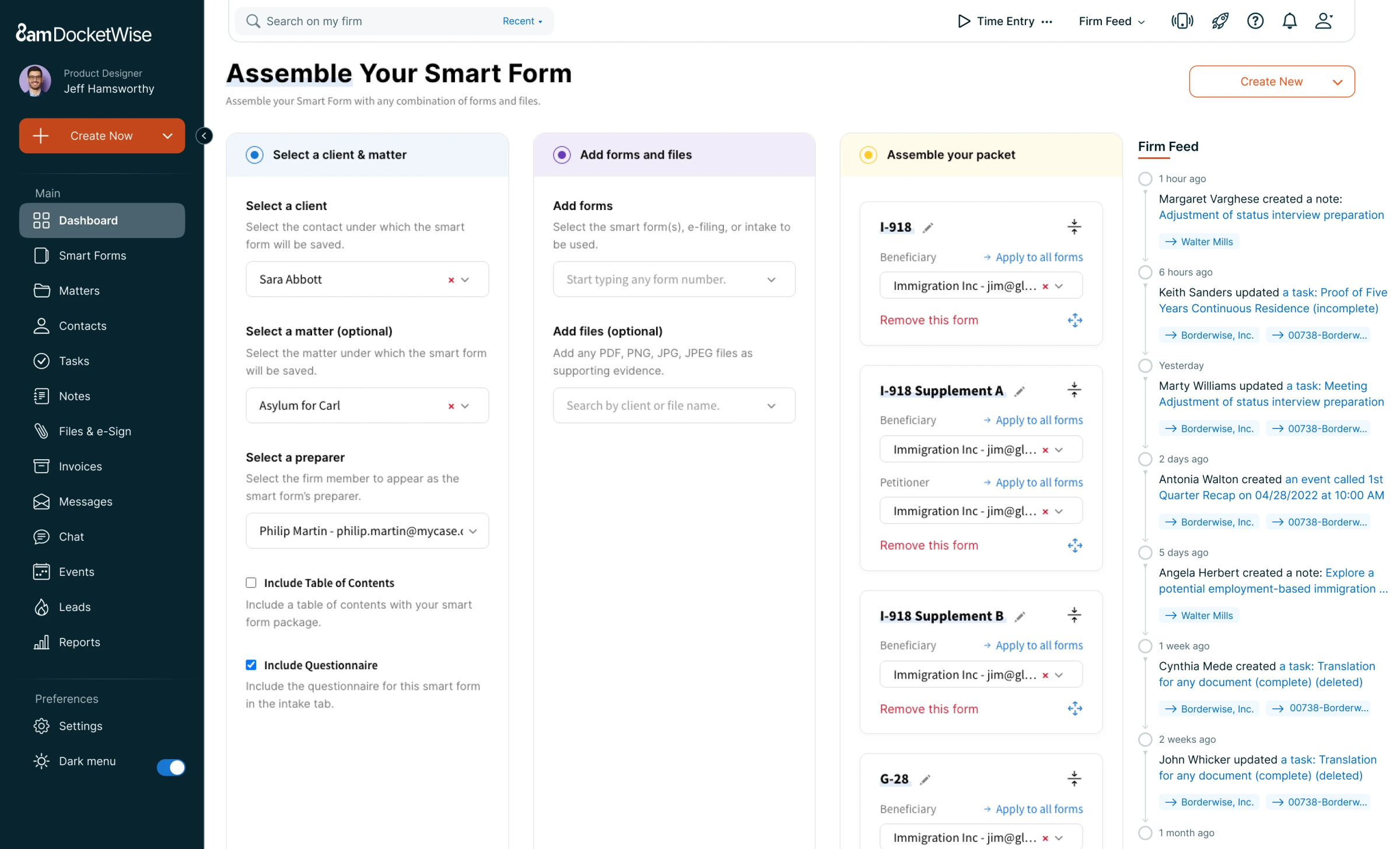This screenshot has height=849, width=1400.
Task: Remove the I-918 form
Action: click(x=929, y=320)
